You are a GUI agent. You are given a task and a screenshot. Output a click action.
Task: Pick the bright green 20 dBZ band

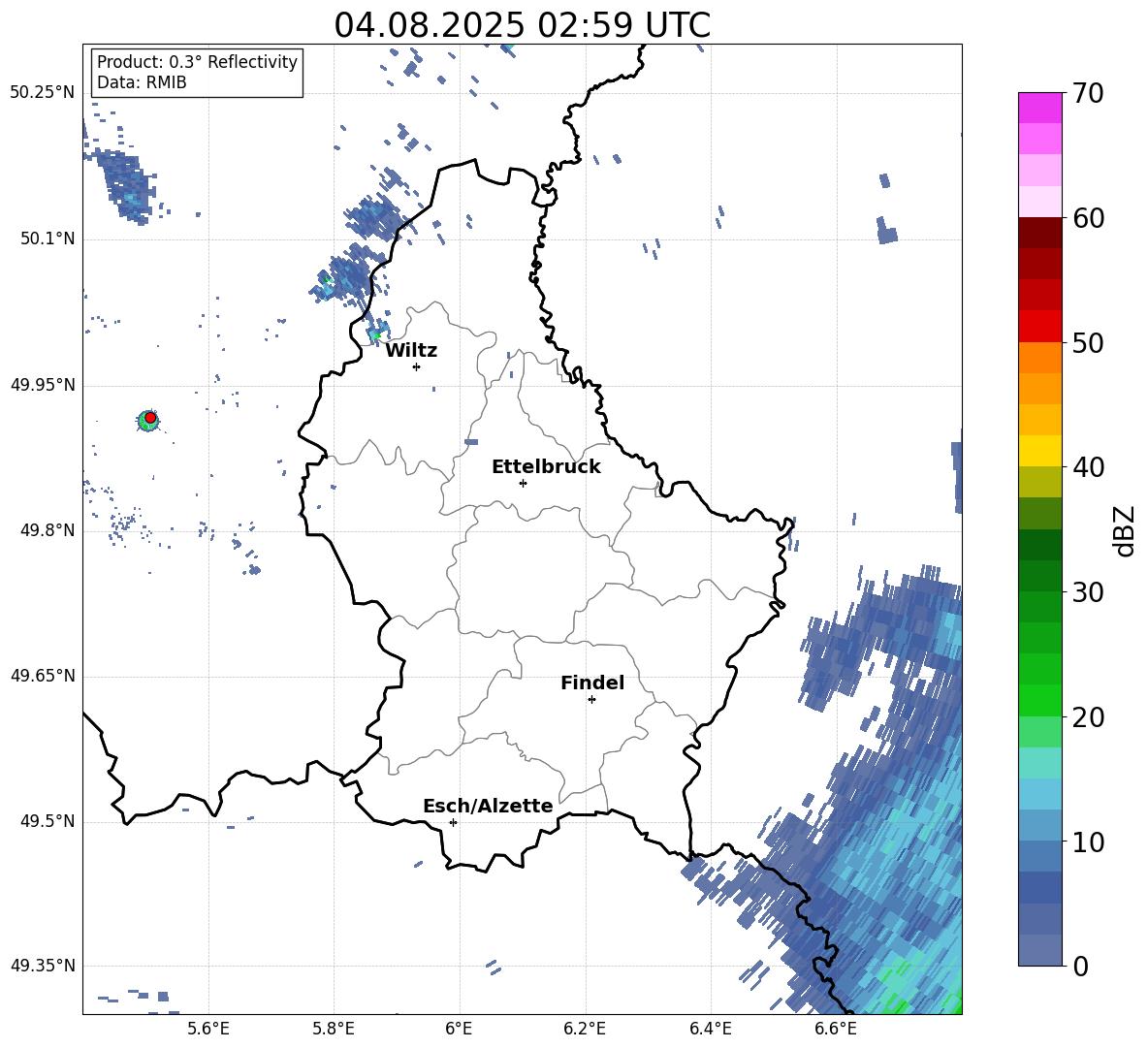1039,700
